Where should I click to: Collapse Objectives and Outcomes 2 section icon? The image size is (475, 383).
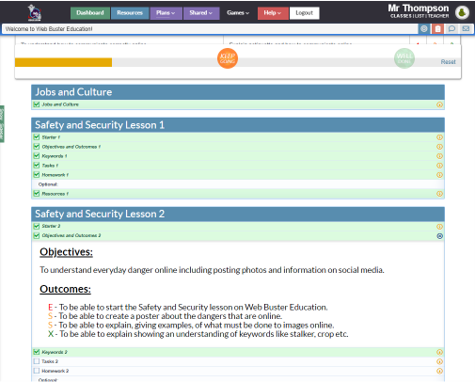click(440, 236)
